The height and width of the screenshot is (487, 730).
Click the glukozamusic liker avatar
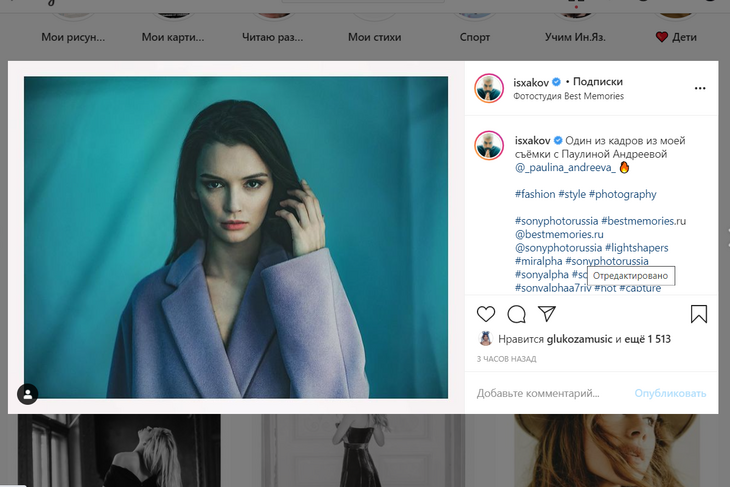click(485, 339)
